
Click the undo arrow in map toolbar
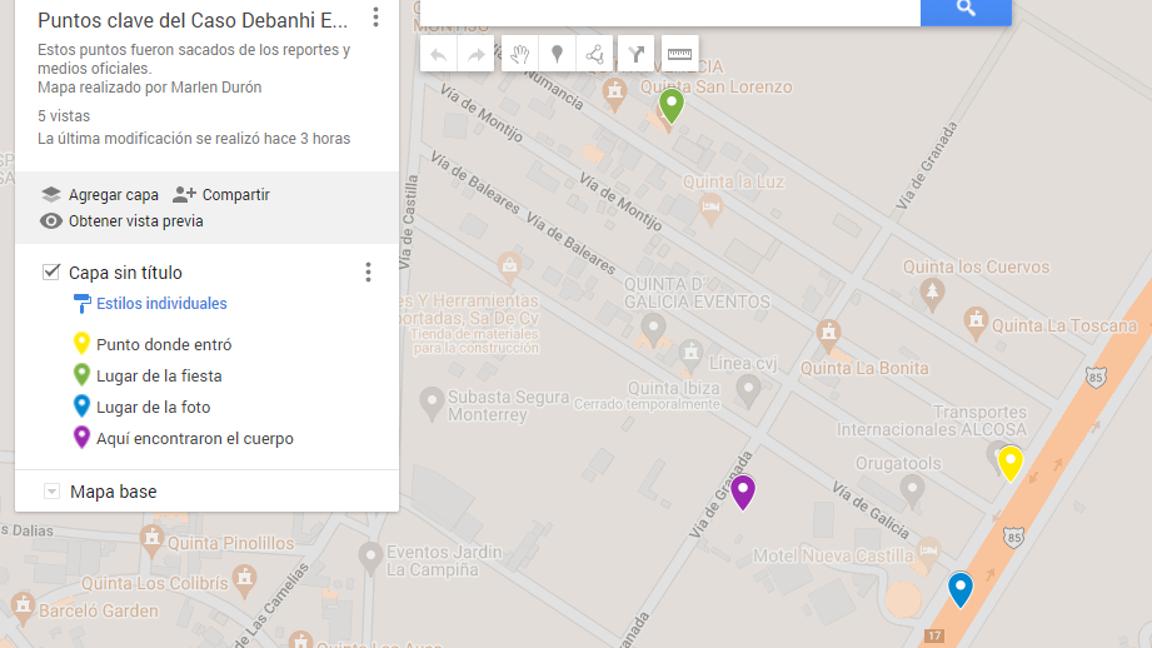pos(438,54)
